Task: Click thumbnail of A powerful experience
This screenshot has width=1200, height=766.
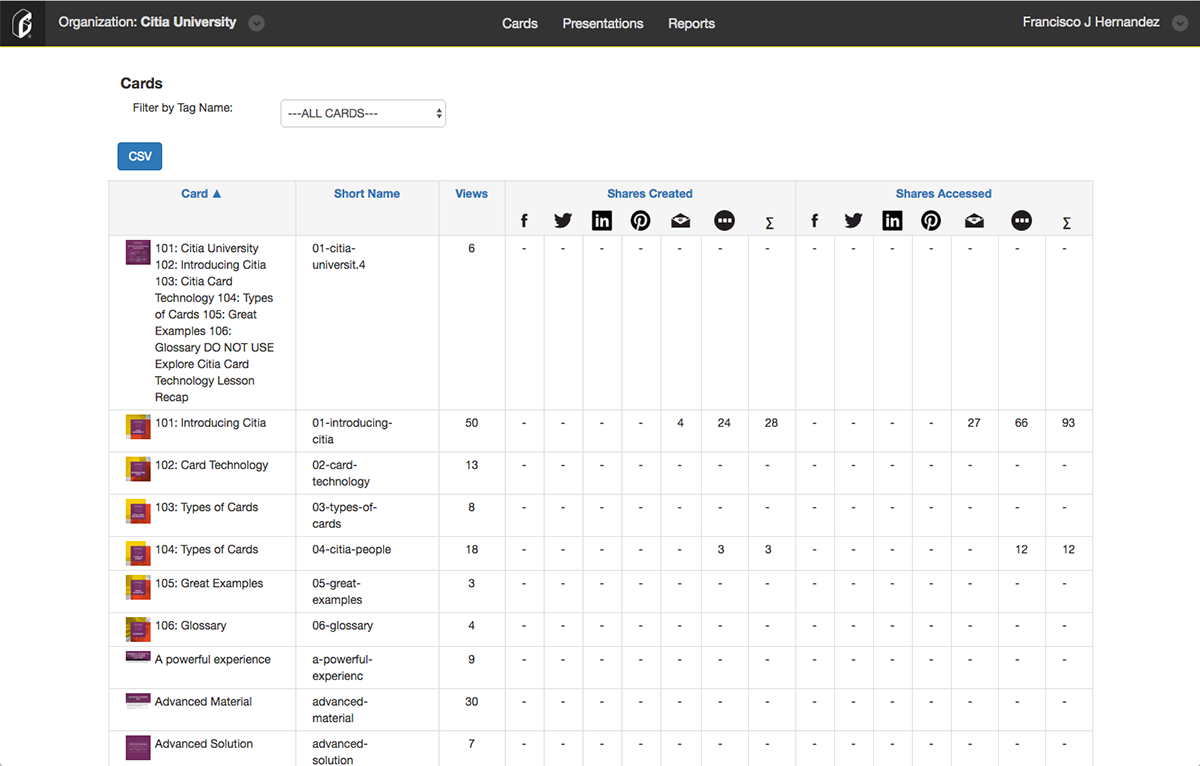Action: tap(138, 656)
